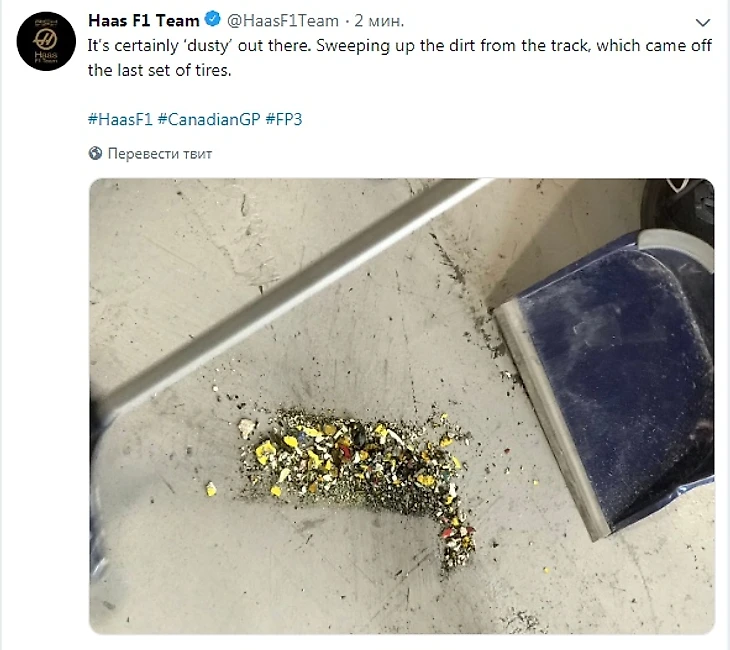
Task: Open the #FP3 hashtag
Action: point(284,119)
